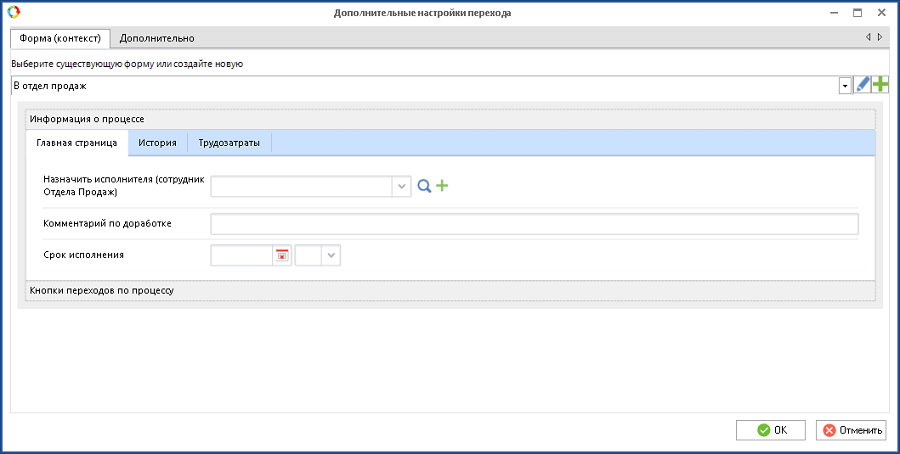Click green plus beside executor search
Viewport: 900px width, 454px height.
click(x=442, y=186)
